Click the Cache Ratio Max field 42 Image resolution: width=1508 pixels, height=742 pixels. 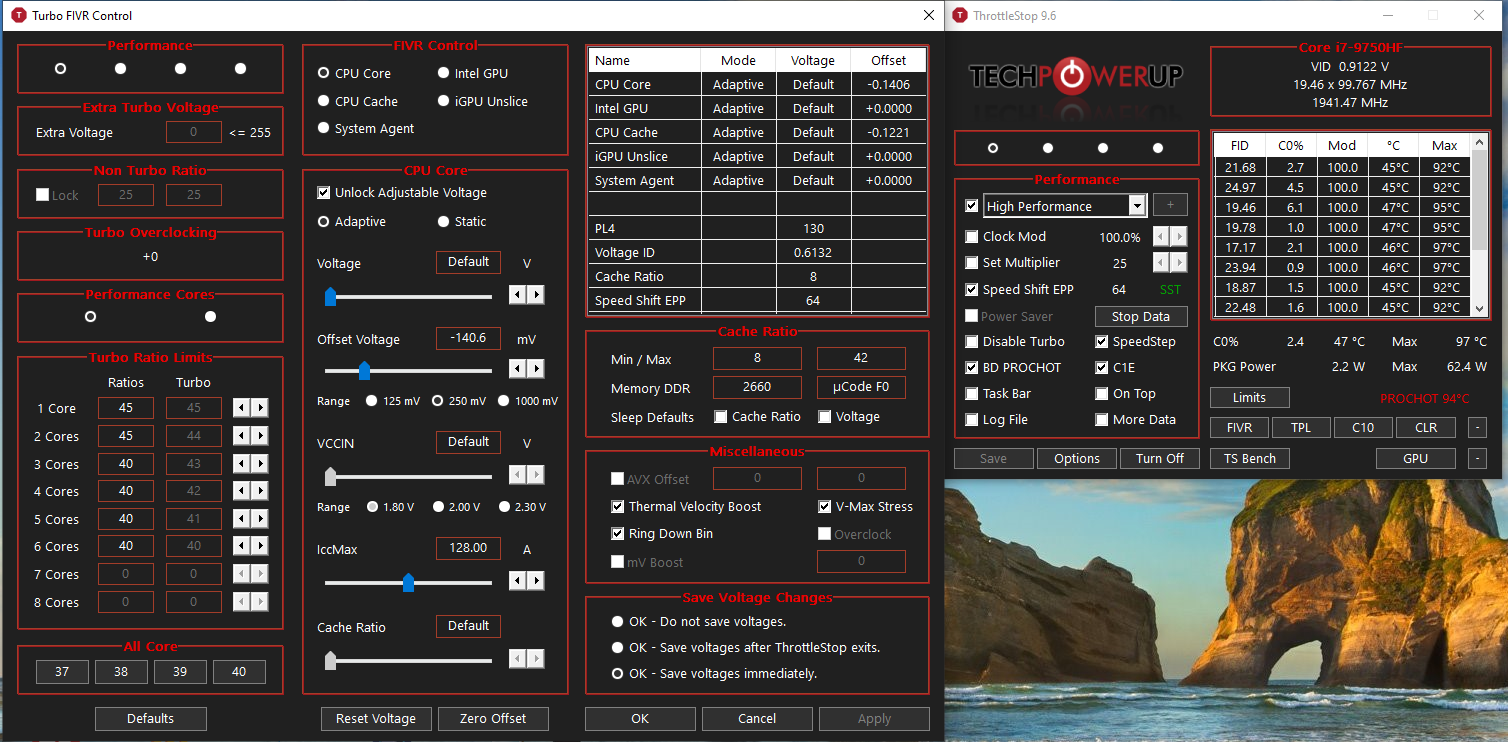click(861, 358)
